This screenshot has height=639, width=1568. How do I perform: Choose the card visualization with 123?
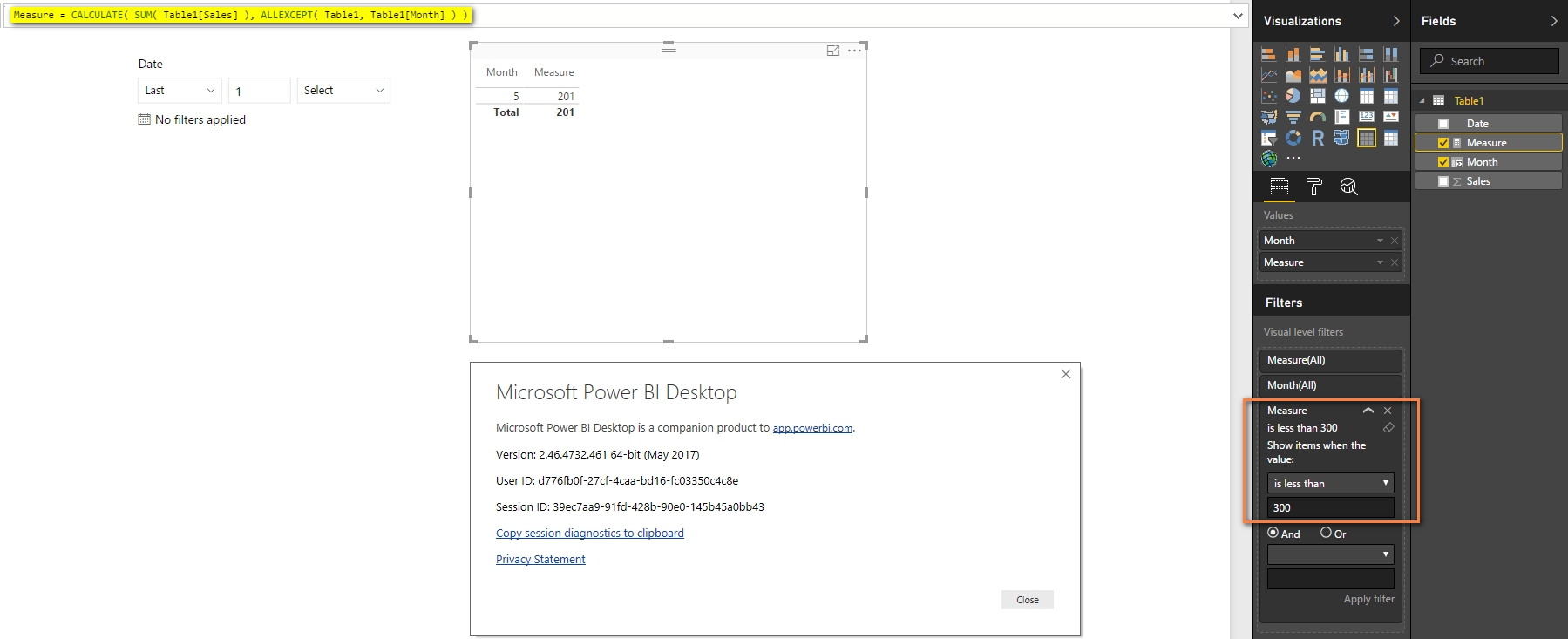[x=1366, y=117]
